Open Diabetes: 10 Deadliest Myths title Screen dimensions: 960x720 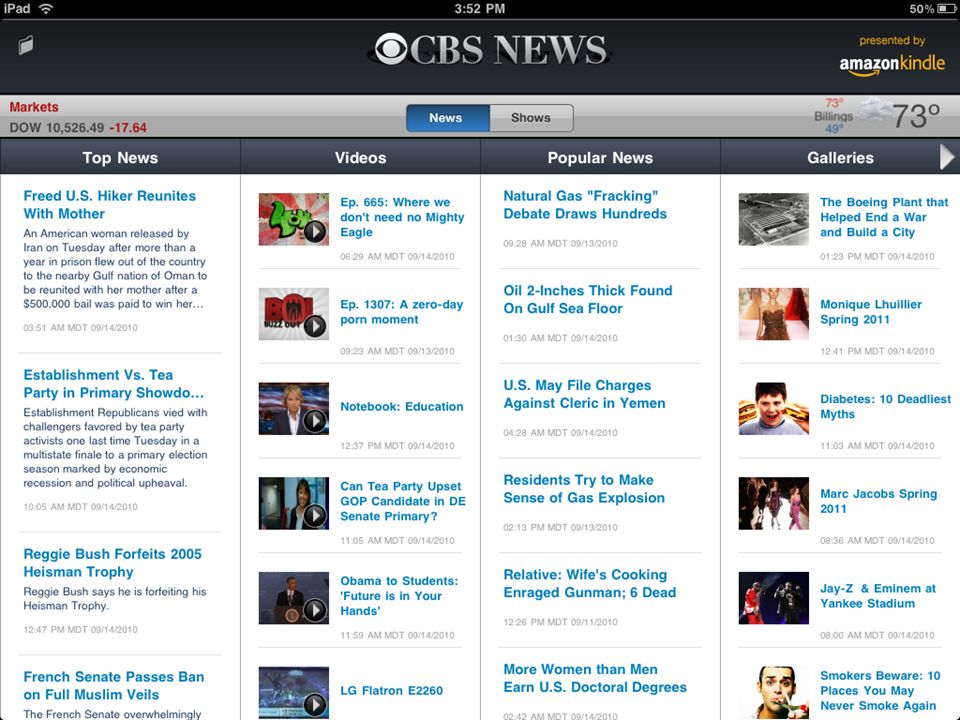[885, 407]
